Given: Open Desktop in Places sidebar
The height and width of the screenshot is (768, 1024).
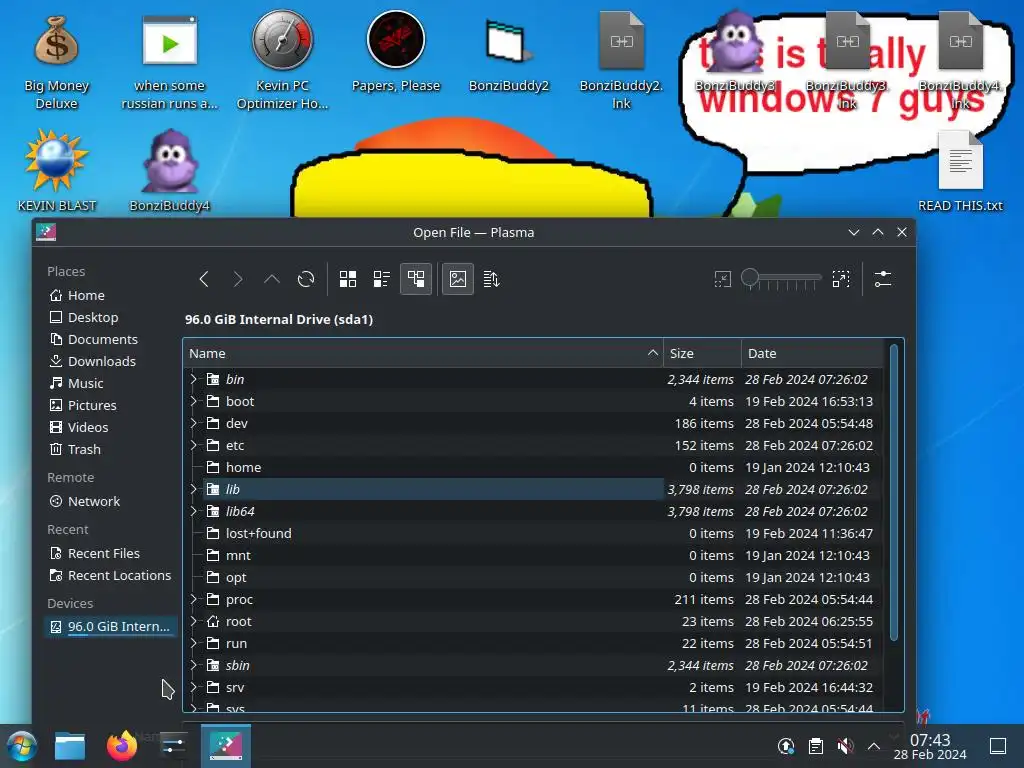Looking at the screenshot, I should (x=110, y=317).
